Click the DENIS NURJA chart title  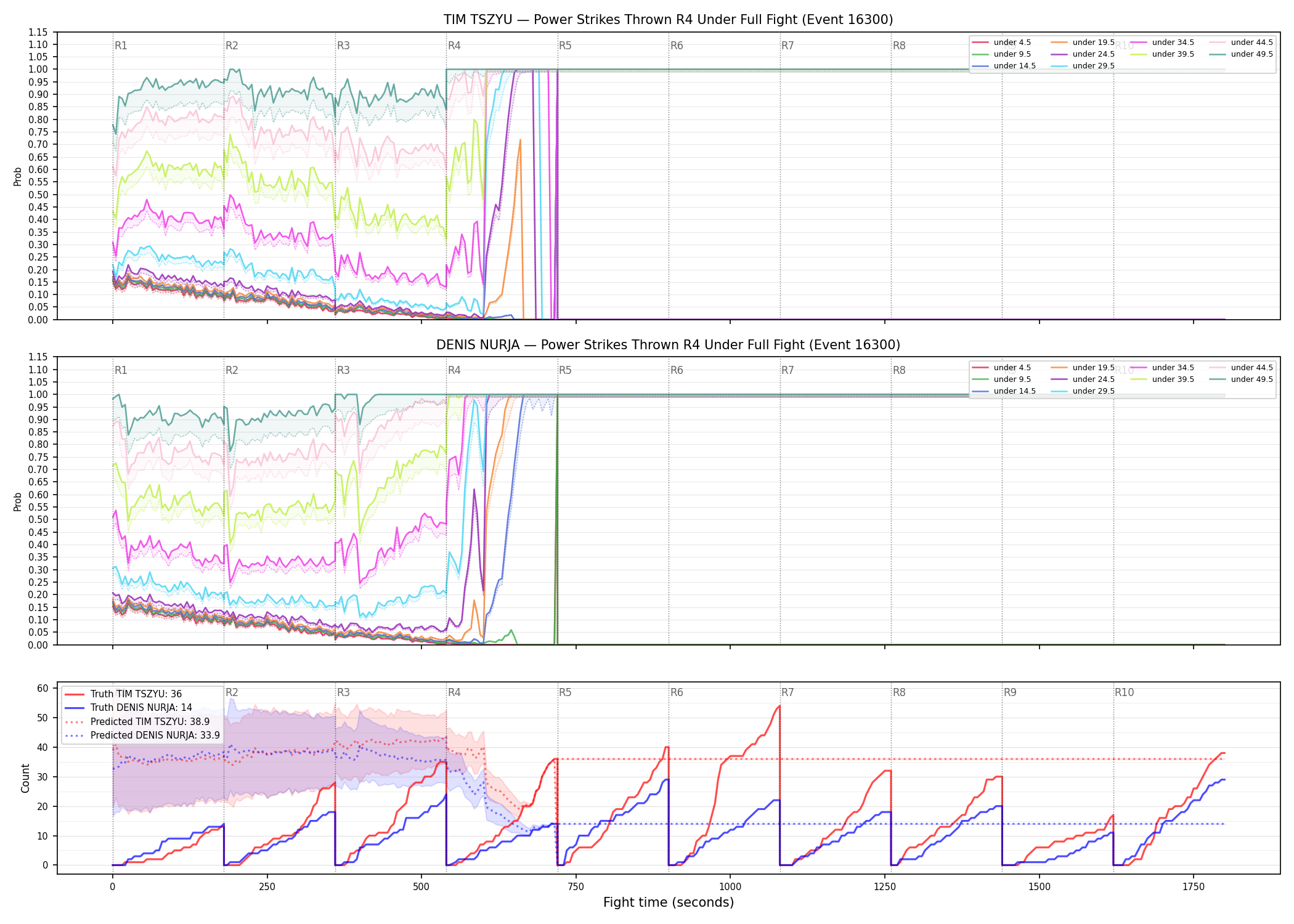[x=668, y=345]
